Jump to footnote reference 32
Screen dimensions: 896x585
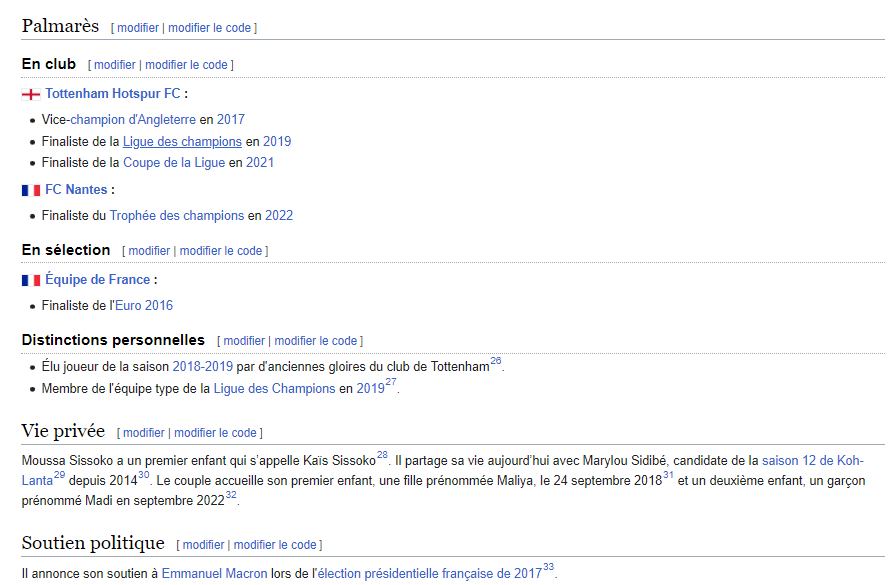point(231,495)
